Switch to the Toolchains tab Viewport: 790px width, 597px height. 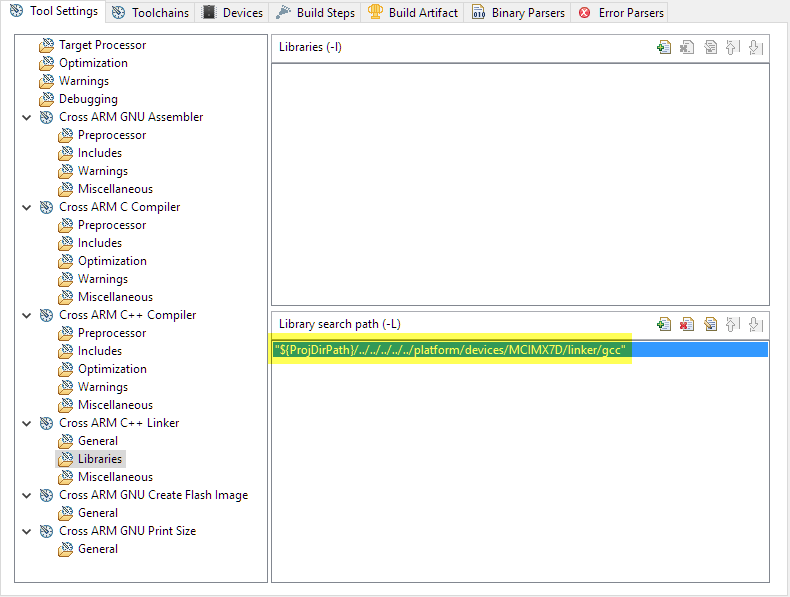coord(150,13)
